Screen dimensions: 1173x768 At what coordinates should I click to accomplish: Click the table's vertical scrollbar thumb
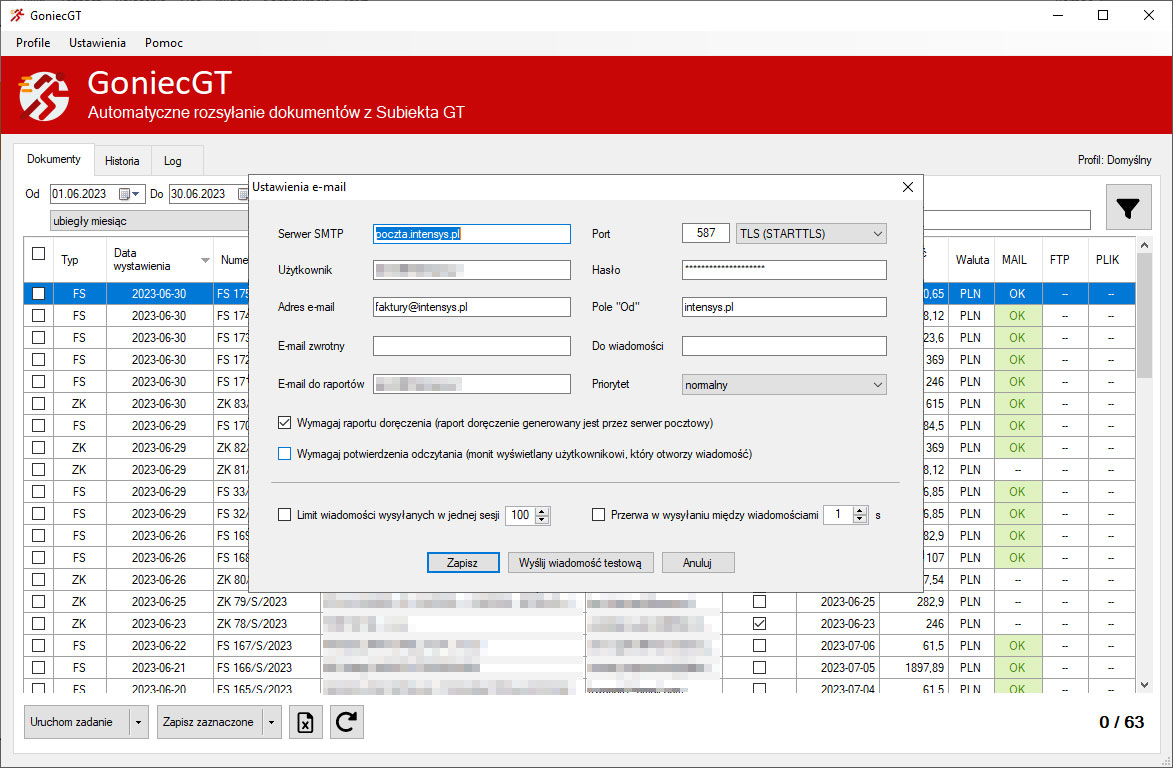point(1144,316)
